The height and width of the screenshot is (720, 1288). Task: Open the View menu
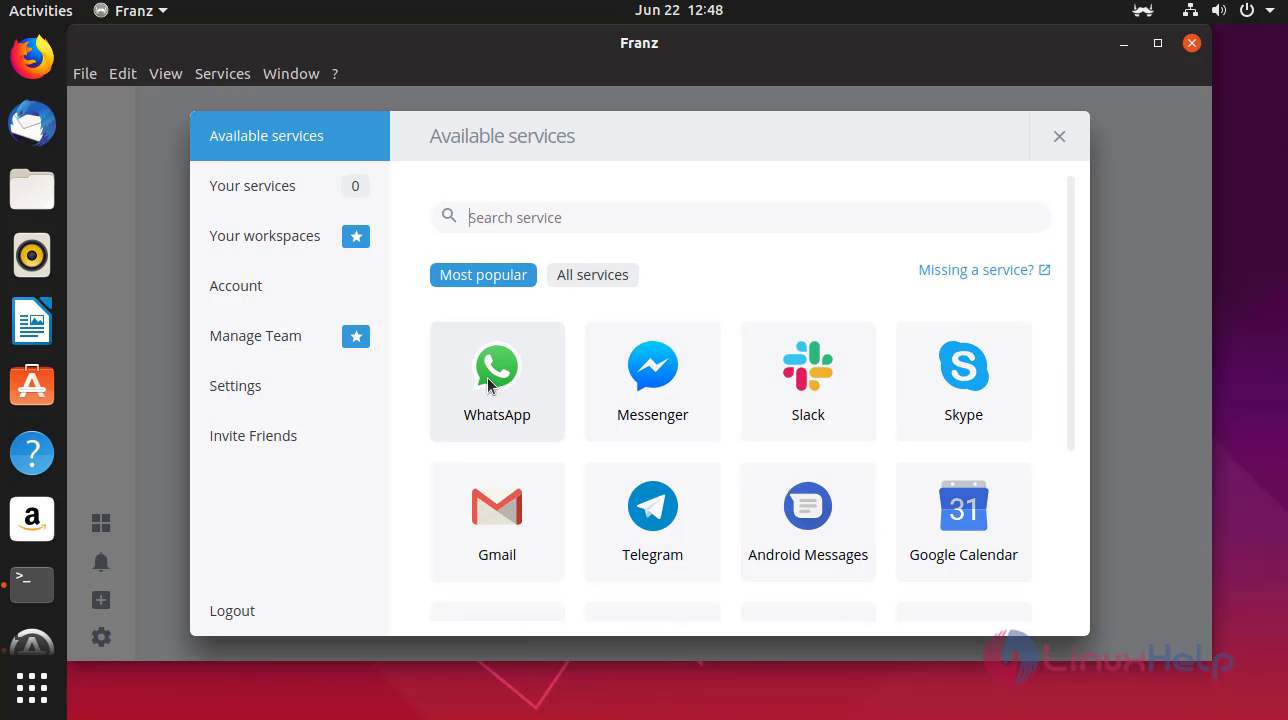coord(166,74)
